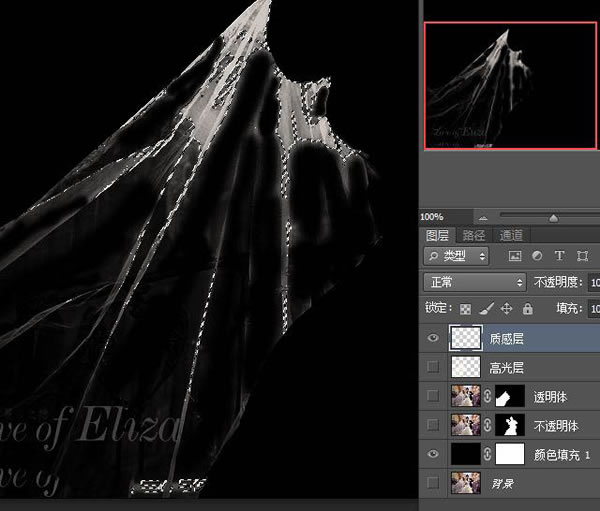Switch to the 图层 tab
This screenshot has height=511, width=600.
click(x=437, y=235)
